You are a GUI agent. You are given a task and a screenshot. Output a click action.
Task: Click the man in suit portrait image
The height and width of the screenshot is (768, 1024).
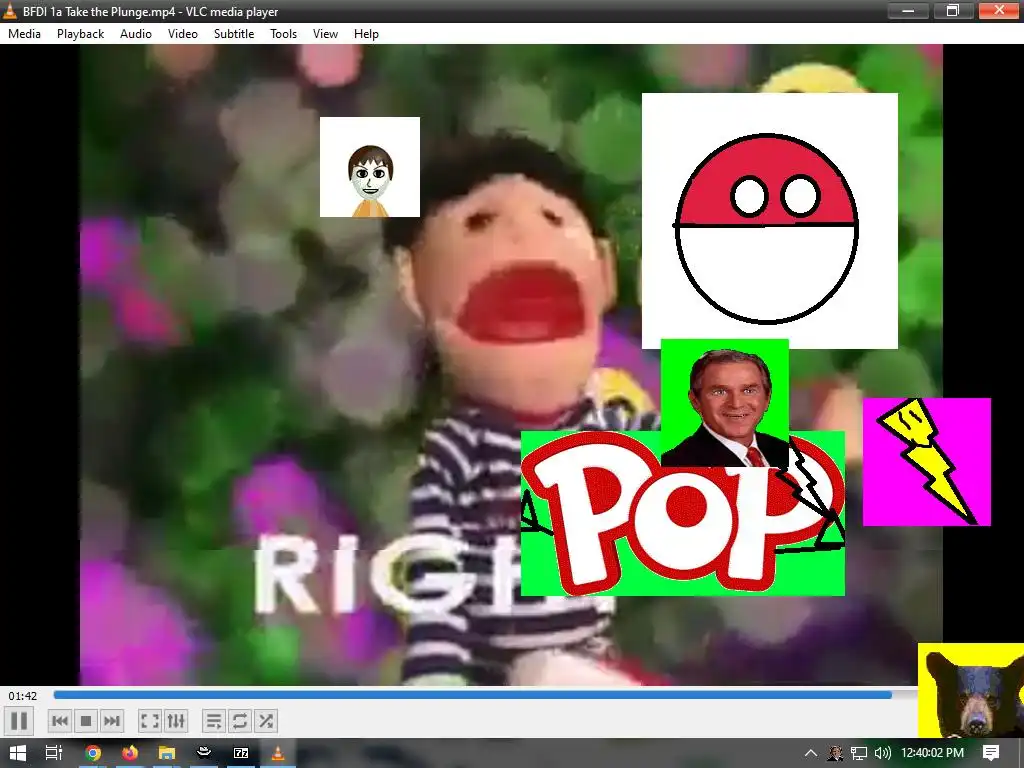(x=724, y=402)
